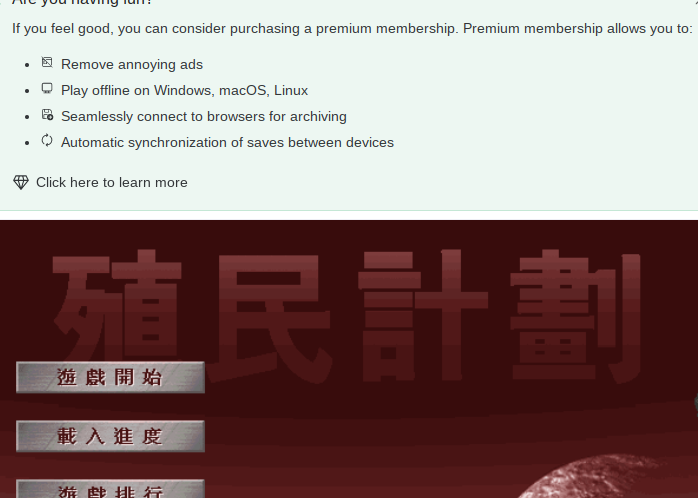Click the premium membership intro paragraph

click(x=352, y=28)
